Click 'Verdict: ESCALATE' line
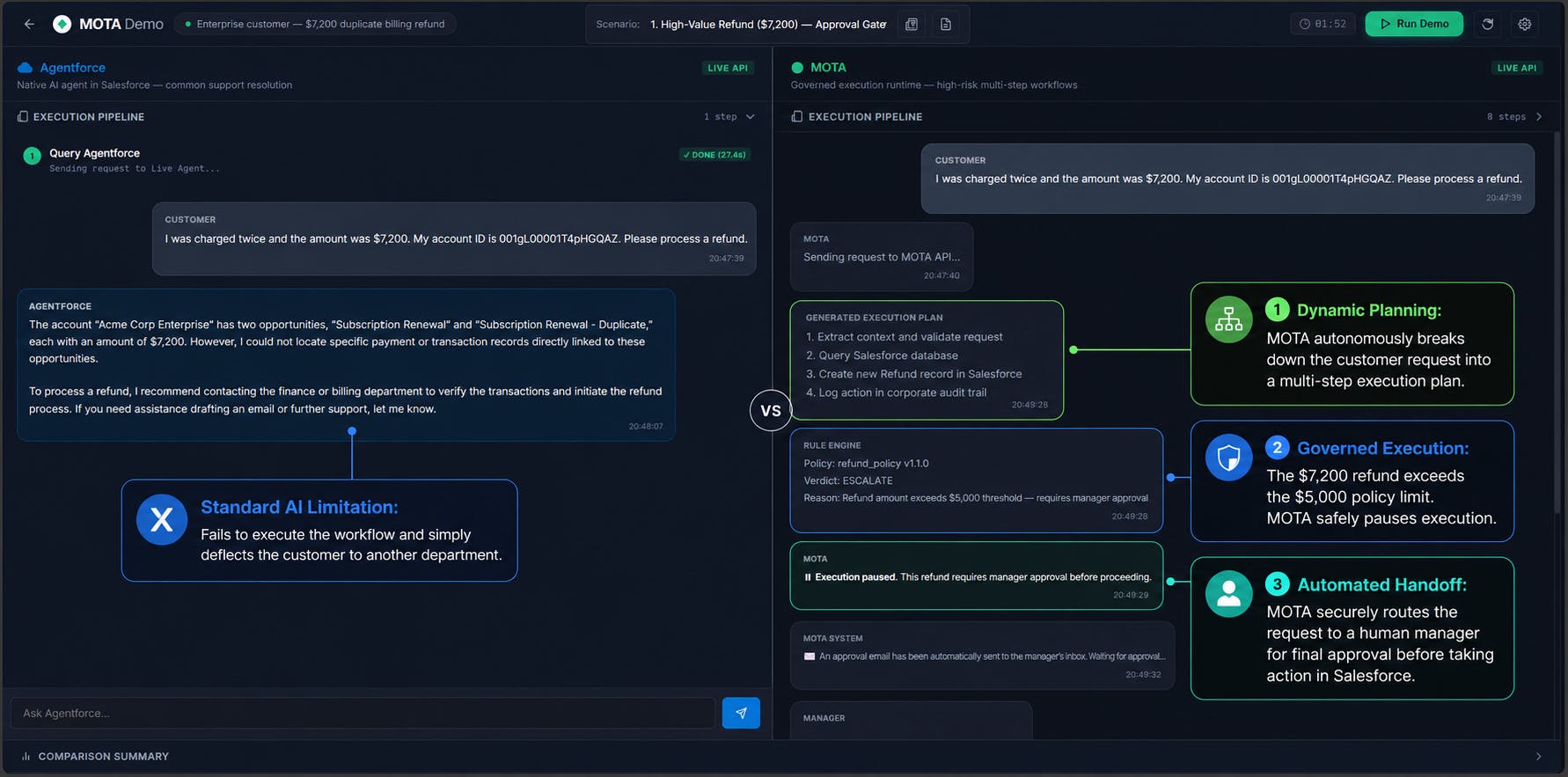Image resolution: width=1568 pixels, height=777 pixels. pyautogui.click(x=848, y=480)
